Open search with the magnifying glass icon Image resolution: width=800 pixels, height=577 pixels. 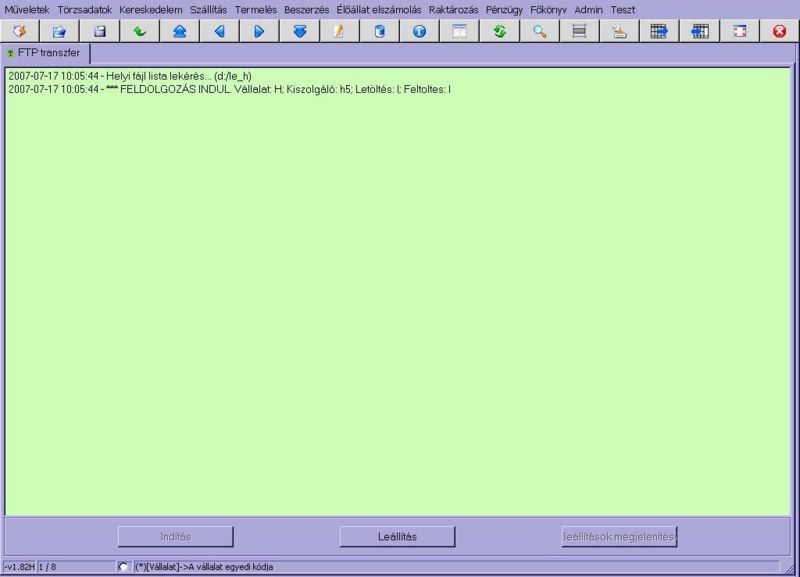click(539, 31)
